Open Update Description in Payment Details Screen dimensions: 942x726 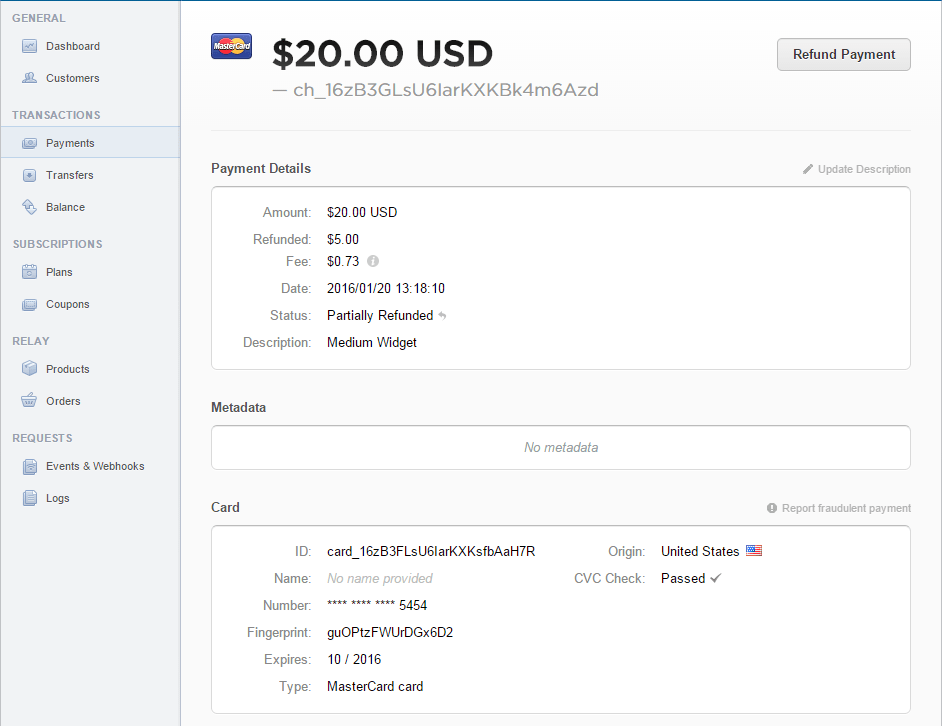point(863,169)
